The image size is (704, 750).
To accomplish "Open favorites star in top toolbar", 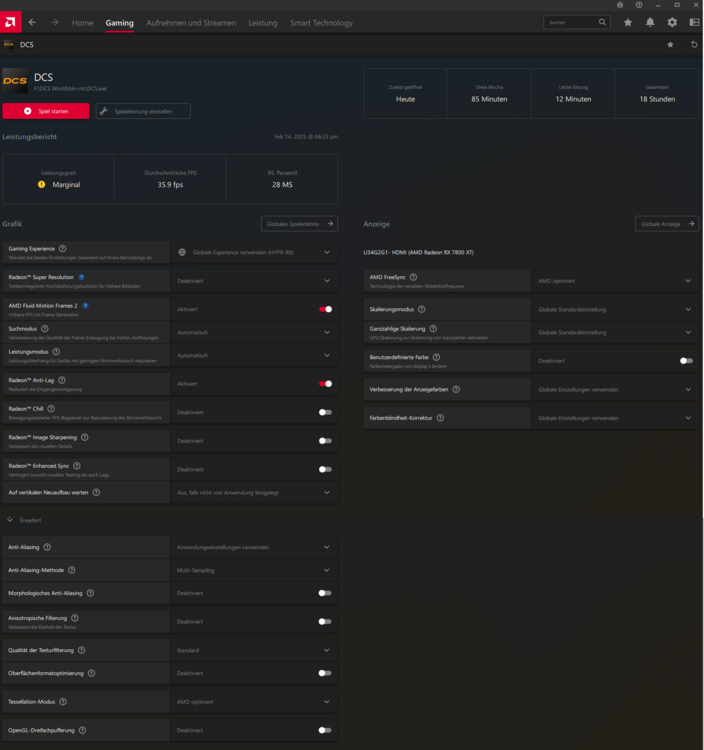I will 628,22.
